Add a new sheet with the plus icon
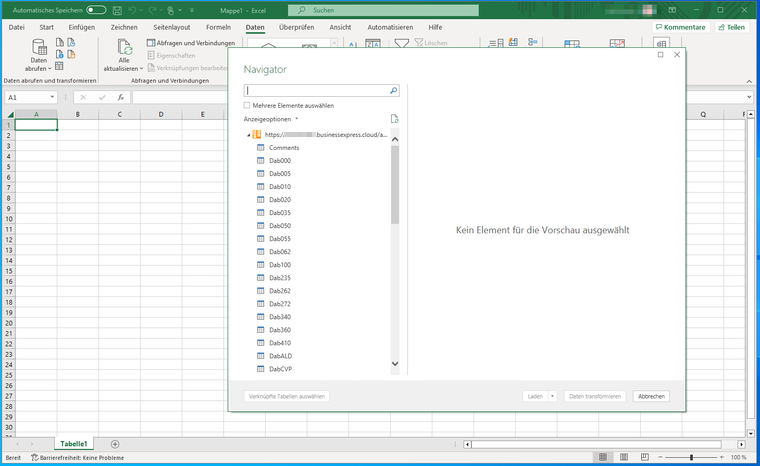 pos(115,443)
